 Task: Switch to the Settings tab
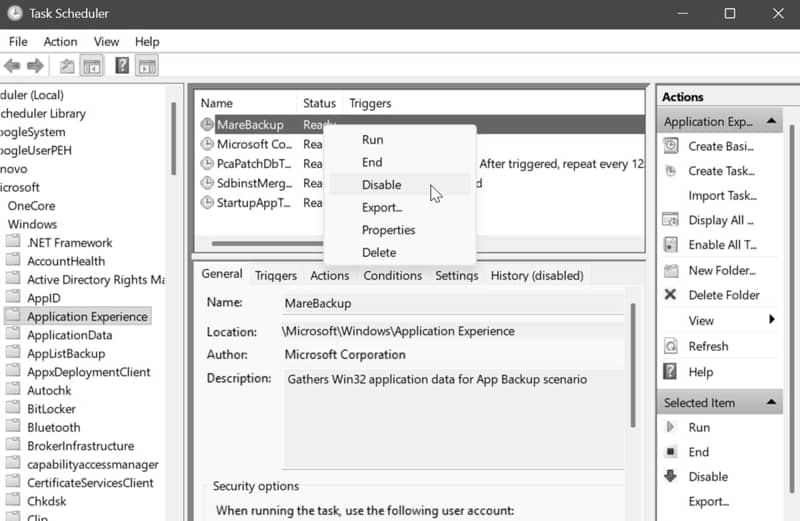tap(457, 276)
